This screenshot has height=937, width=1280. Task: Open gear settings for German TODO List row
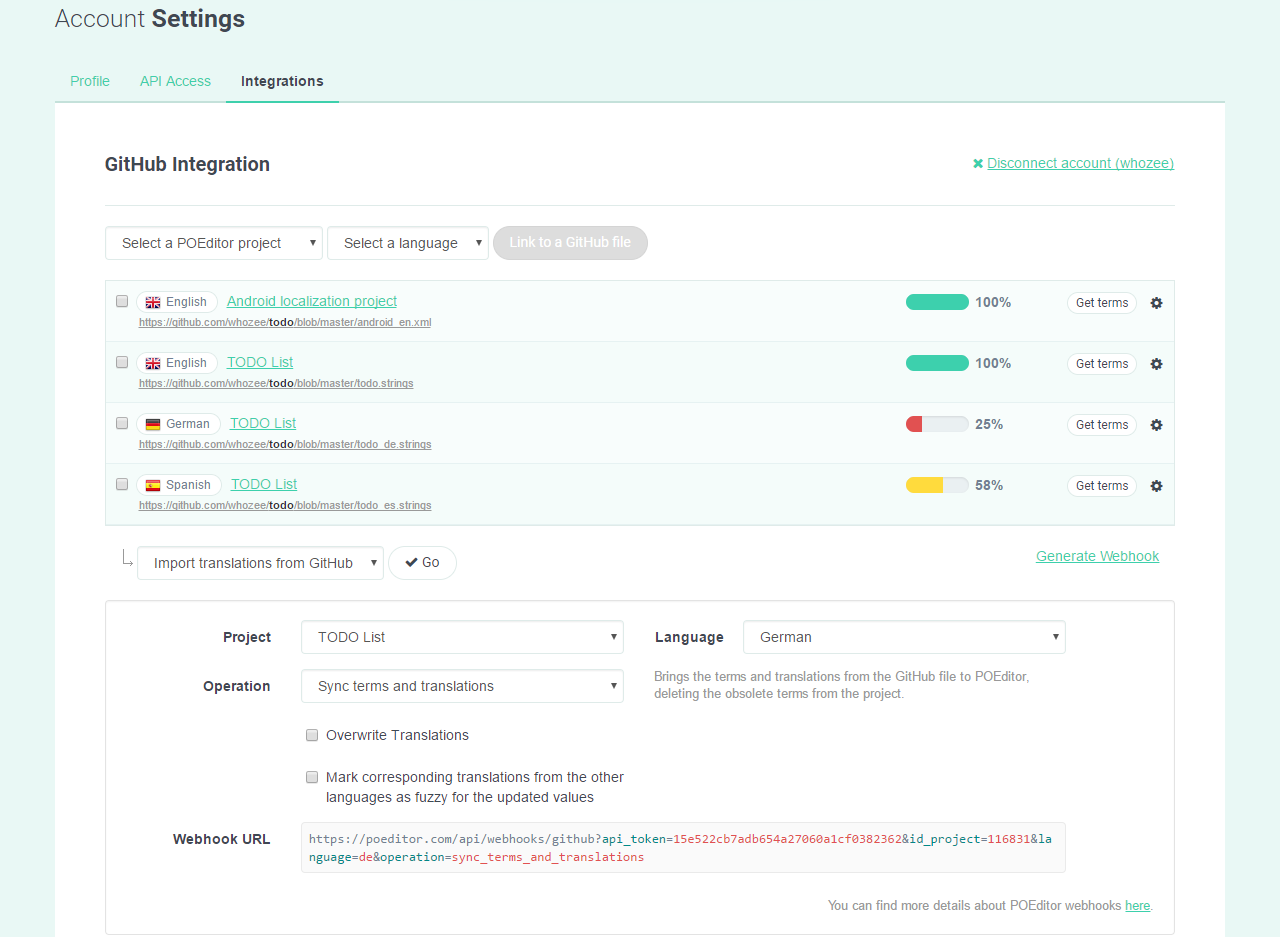(x=1156, y=425)
